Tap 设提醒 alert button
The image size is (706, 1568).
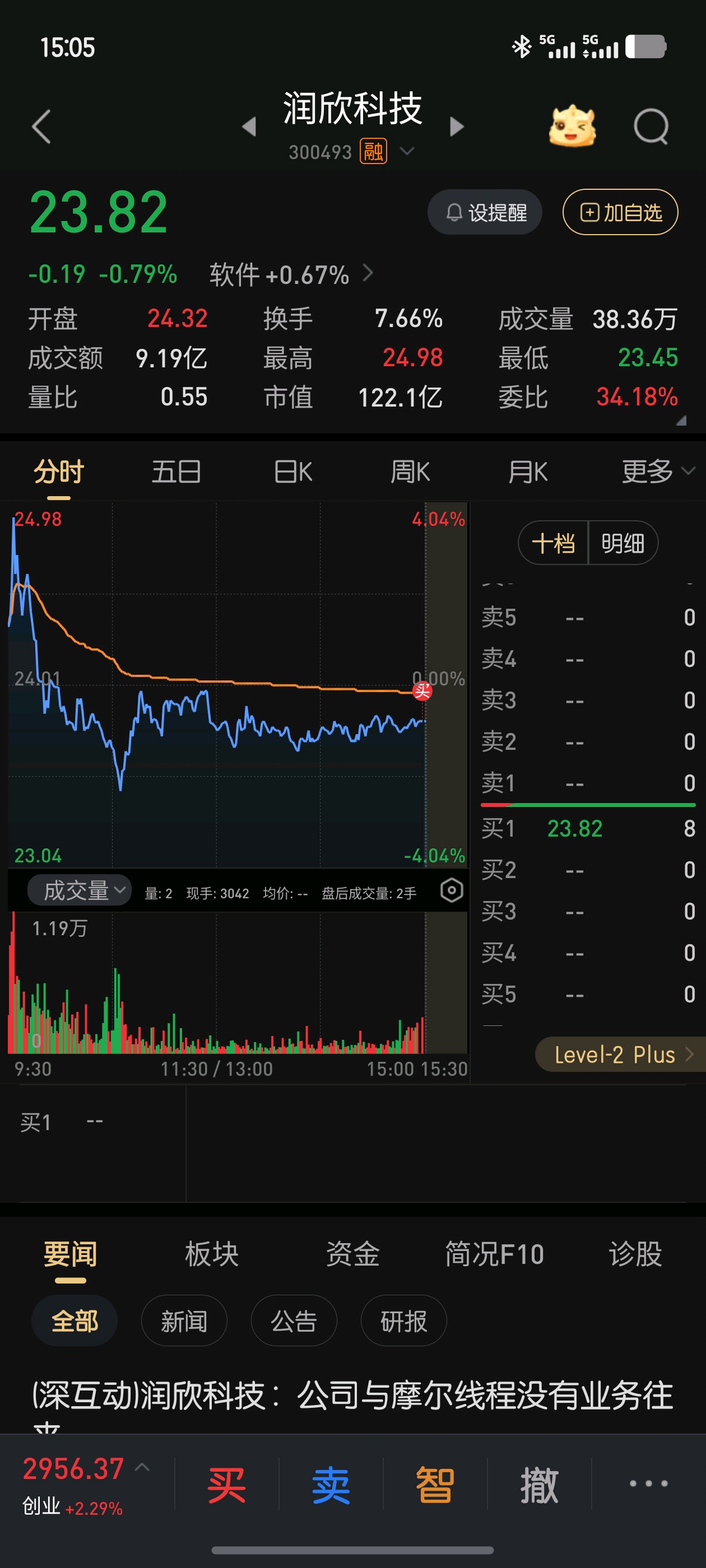pos(485,212)
